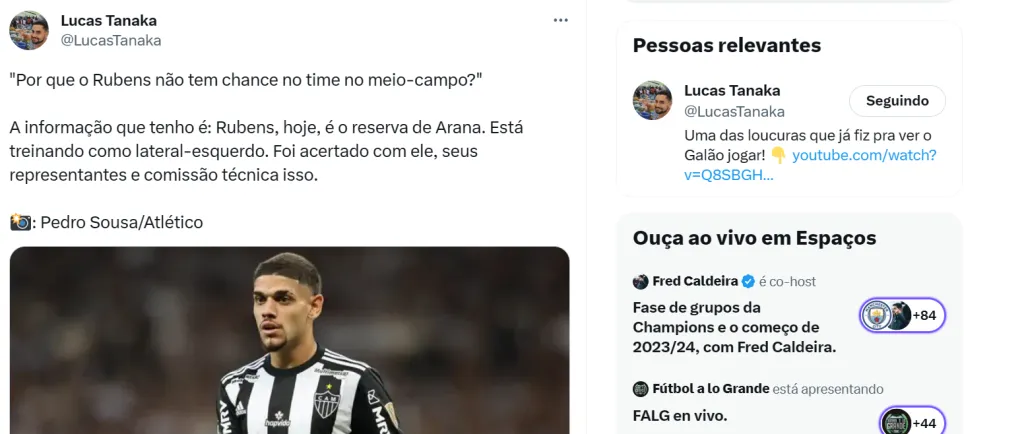Click the @LucasTanaka handle under Pessoas relevantes

pos(734,111)
